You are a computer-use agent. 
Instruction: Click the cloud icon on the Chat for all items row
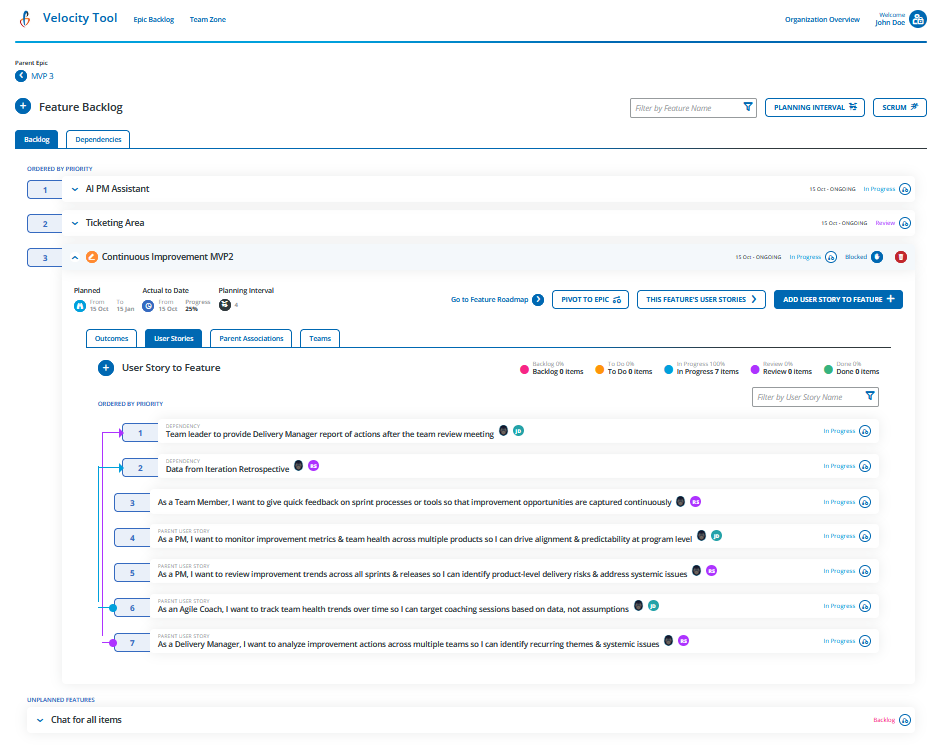pyautogui.click(x=905, y=719)
